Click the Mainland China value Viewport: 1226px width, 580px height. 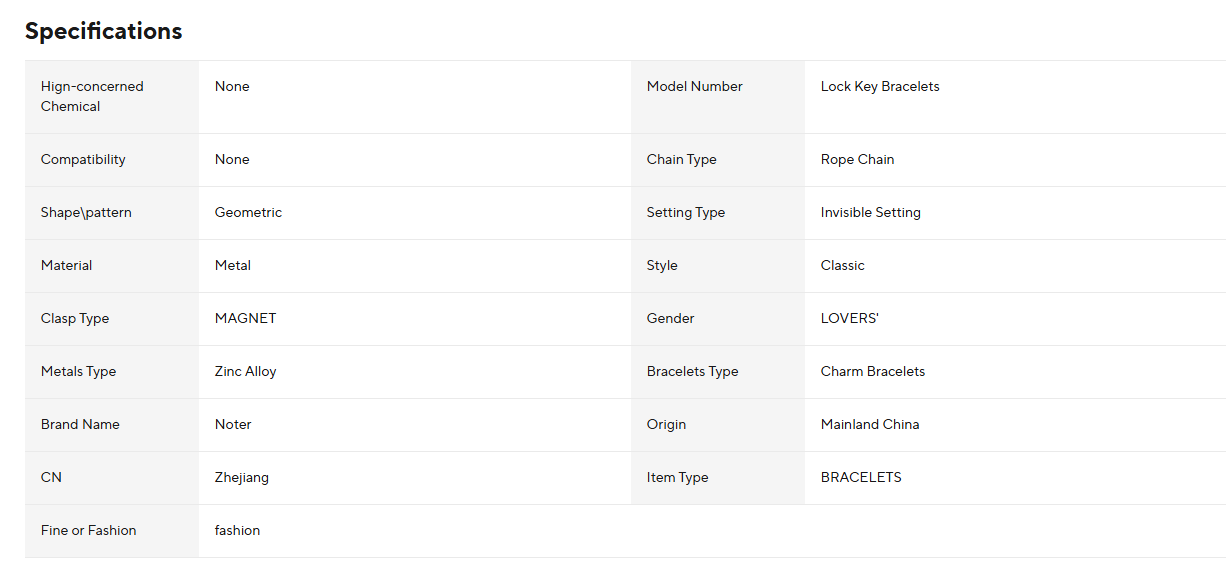pyautogui.click(x=870, y=425)
